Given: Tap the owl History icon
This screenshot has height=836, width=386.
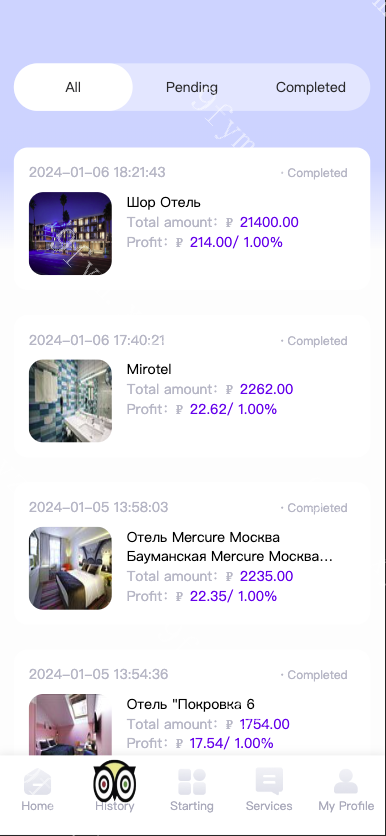Looking at the screenshot, I should click(114, 782).
